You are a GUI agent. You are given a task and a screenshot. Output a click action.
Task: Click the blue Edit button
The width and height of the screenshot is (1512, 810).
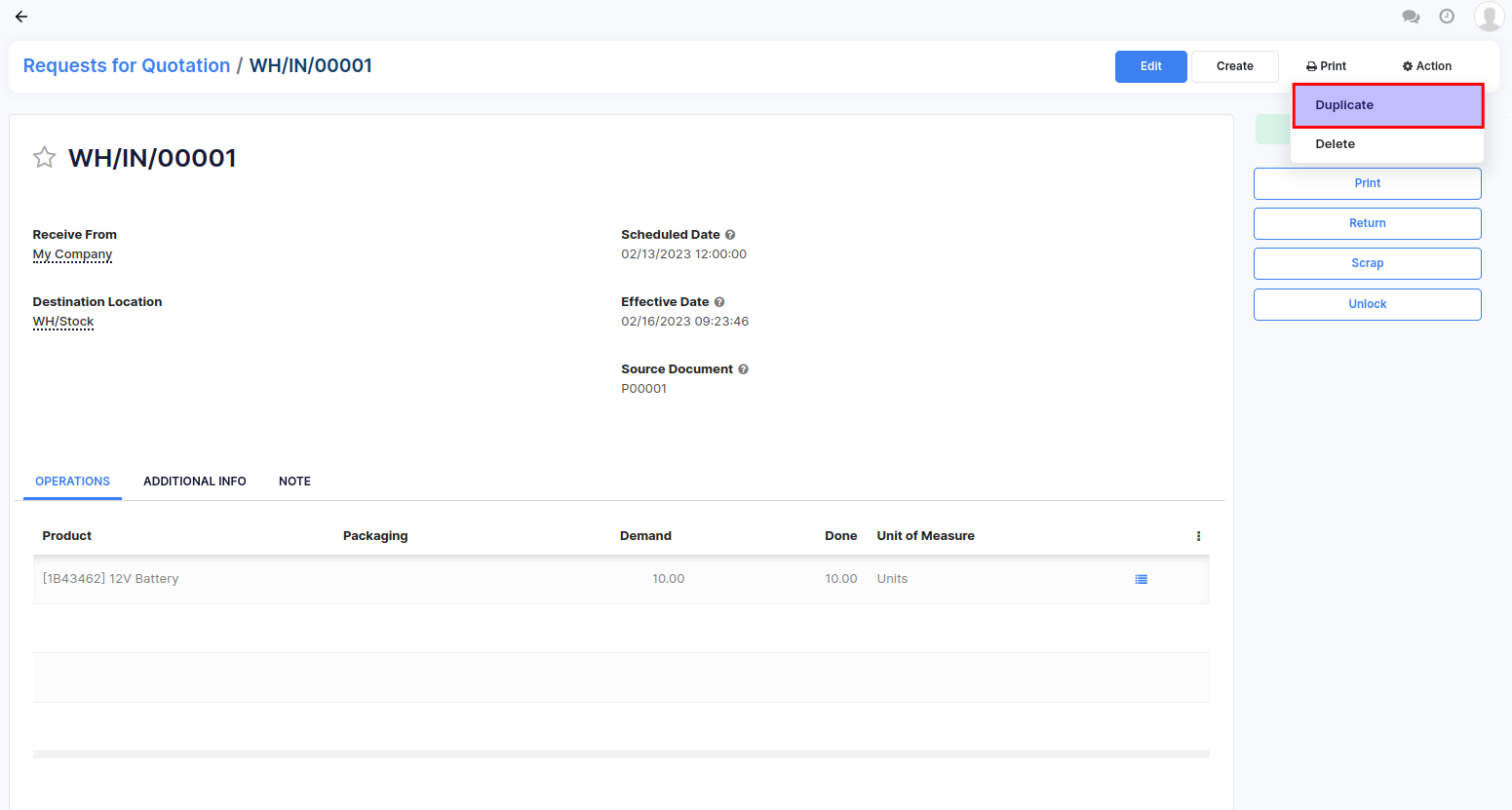[x=1150, y=66]
